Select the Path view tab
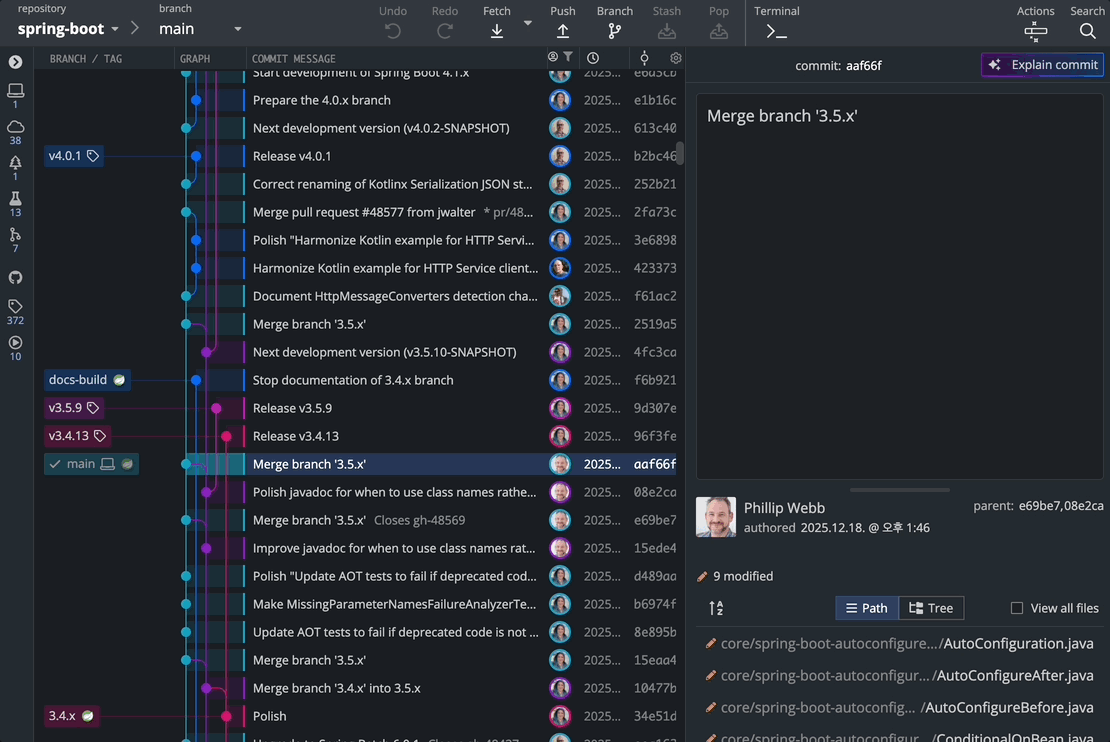 tap(866, 608)
